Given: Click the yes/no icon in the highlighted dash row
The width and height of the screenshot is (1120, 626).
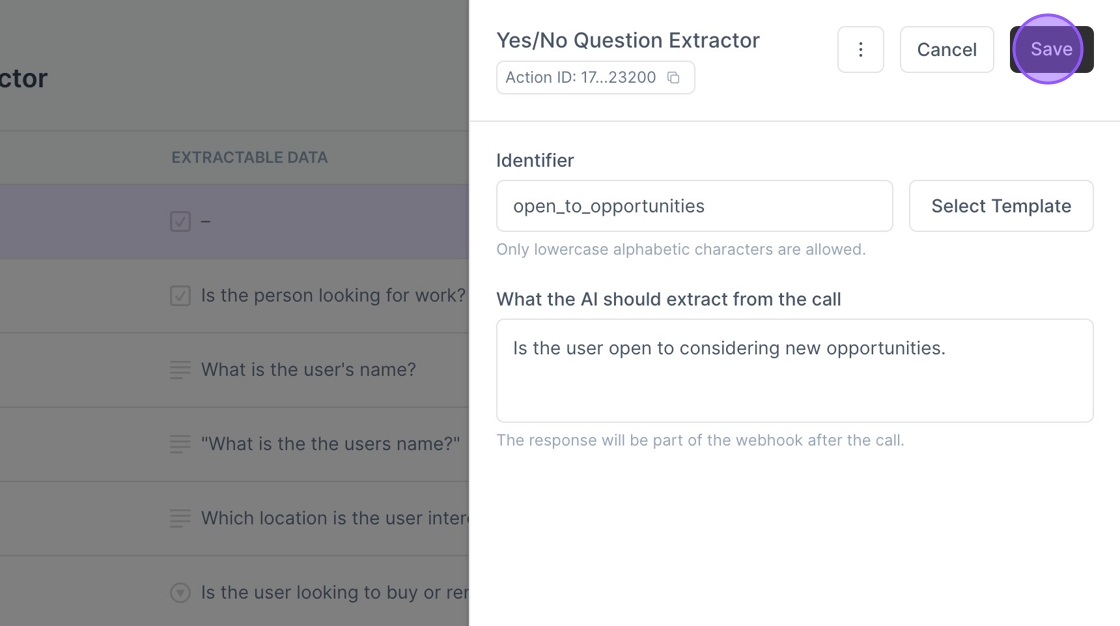Looking at the screenshot, I should 180,221.
